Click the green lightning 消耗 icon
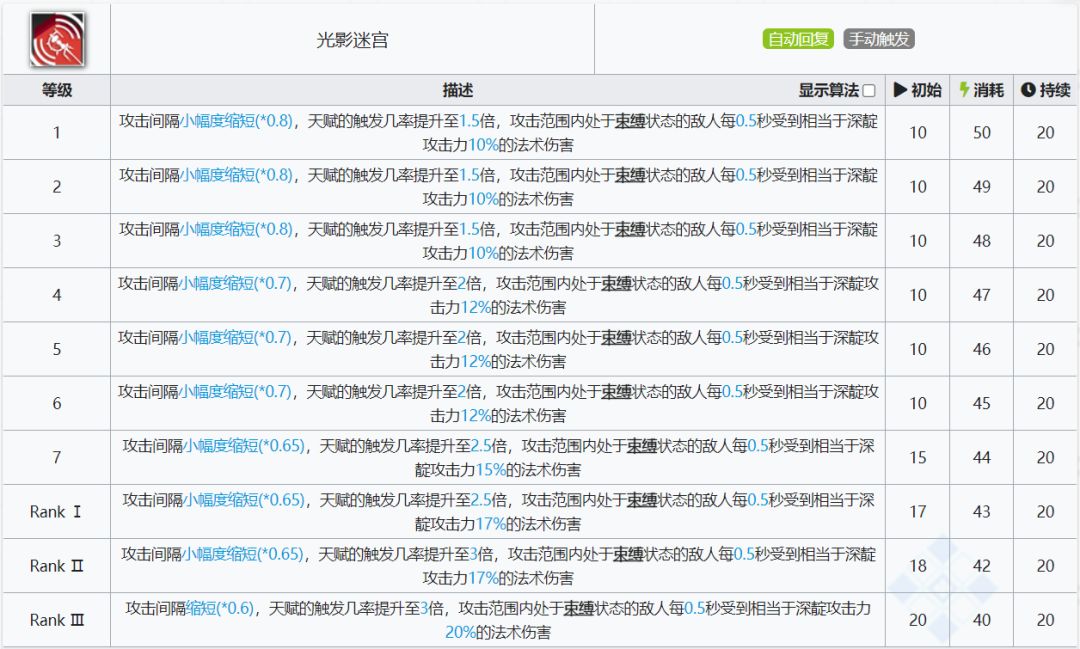The width and height of the screenshot is (1080, 649). point(964,90)
